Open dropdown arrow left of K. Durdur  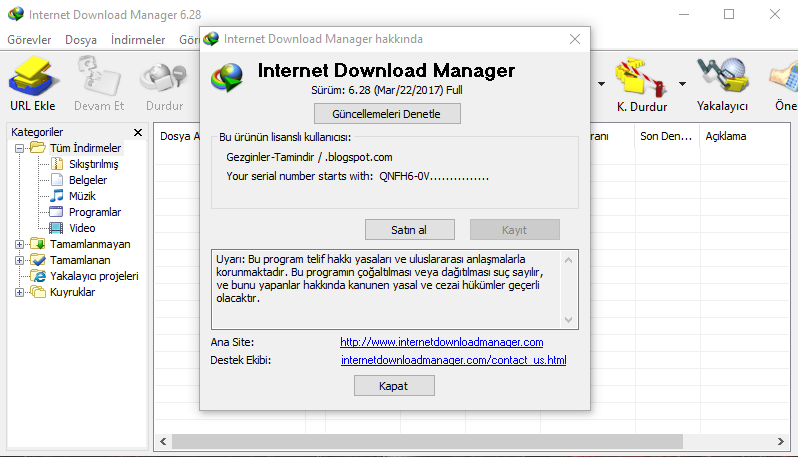coord(602,83)
